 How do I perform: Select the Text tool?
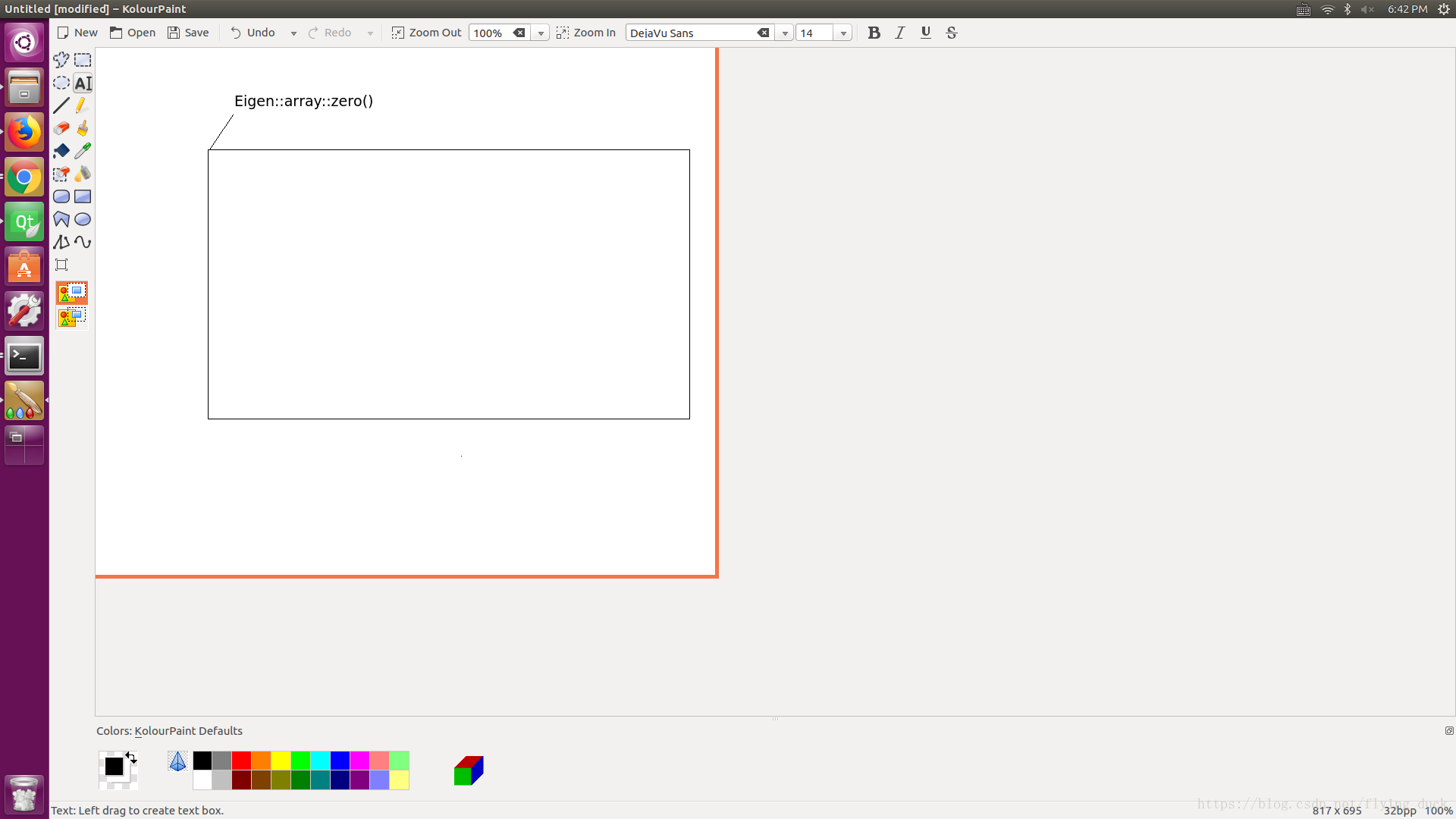click(83, 83)
